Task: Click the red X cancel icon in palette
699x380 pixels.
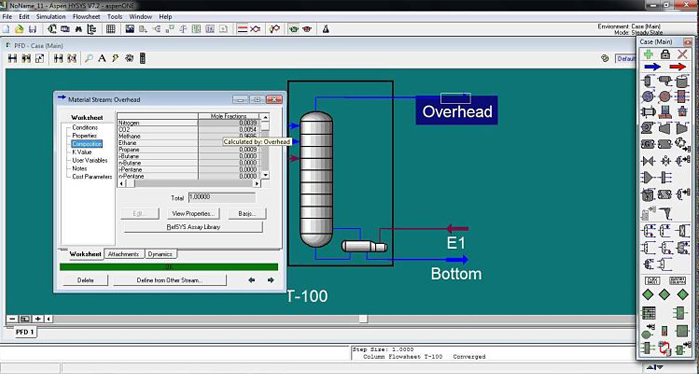Action: pos(682,54)
